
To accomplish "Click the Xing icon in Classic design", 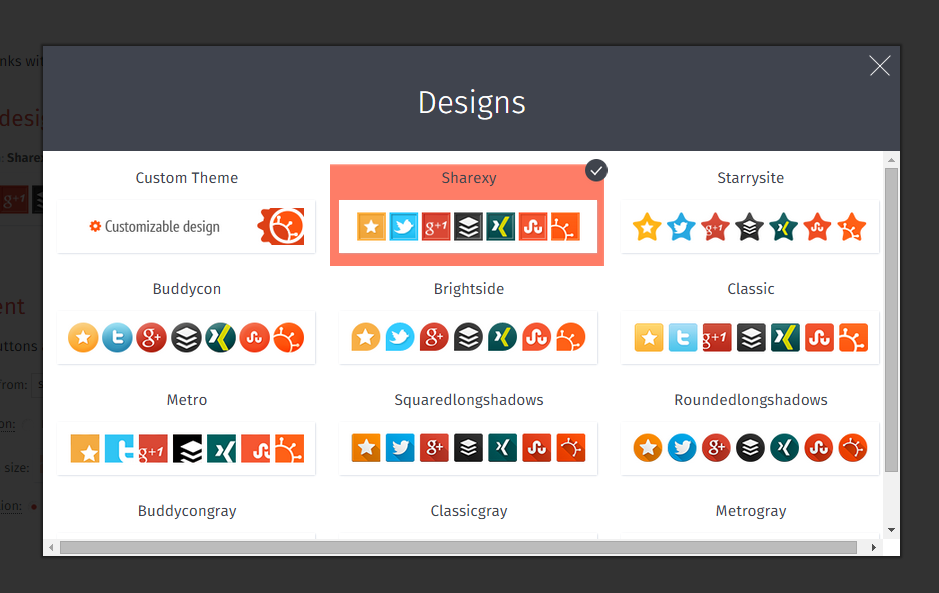I will [785, 338].
